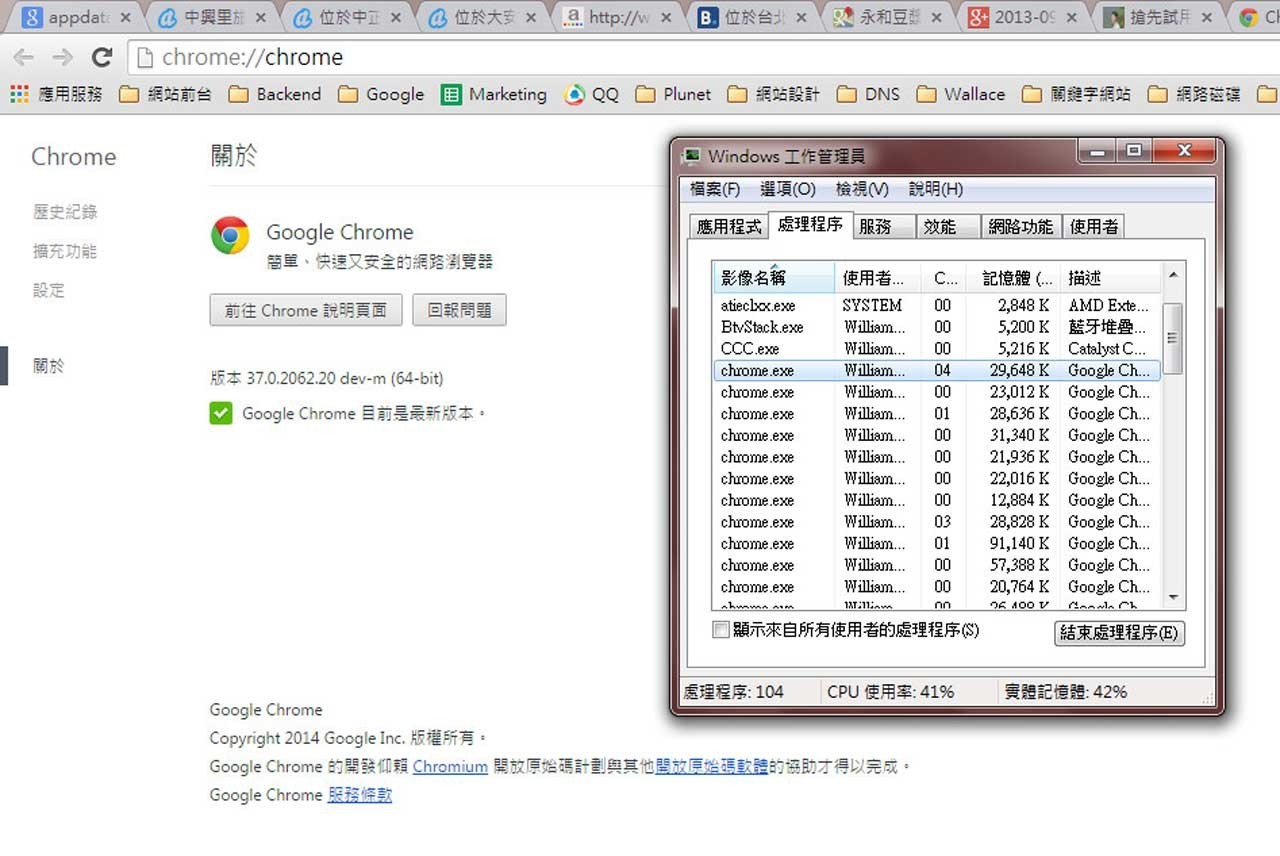Switch to the 應用程式 tab
This screenshot has width=1280, height=856.
[729, 227]
